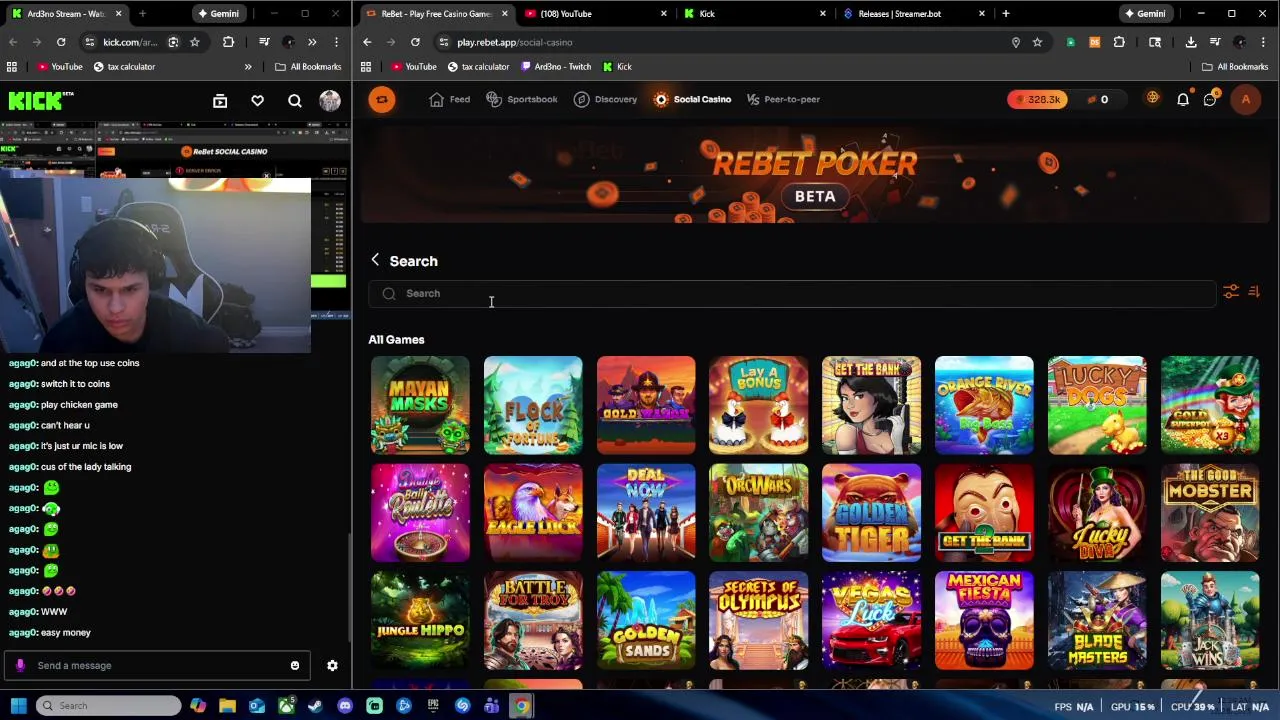Launch The Good Mobster game
The height and width of the screenshot is (720, 1280).
coord(1210,513)
